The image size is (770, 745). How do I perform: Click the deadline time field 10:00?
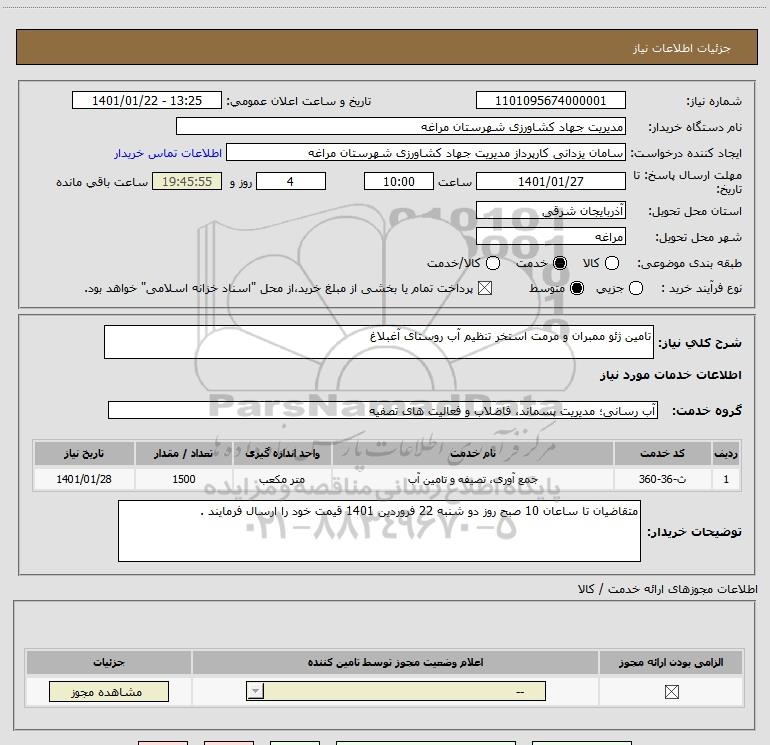point(399,181)
